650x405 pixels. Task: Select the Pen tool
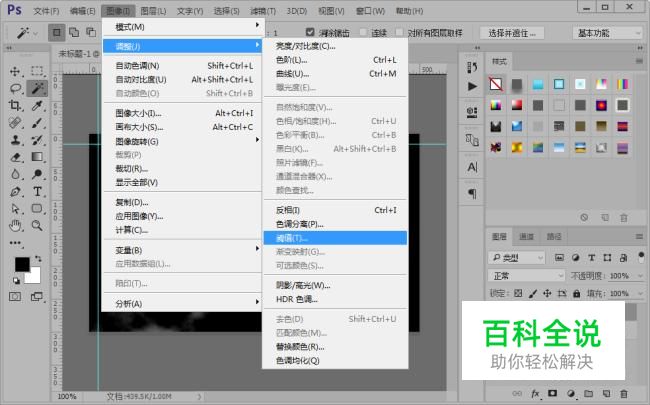click(x=15, y=192)
